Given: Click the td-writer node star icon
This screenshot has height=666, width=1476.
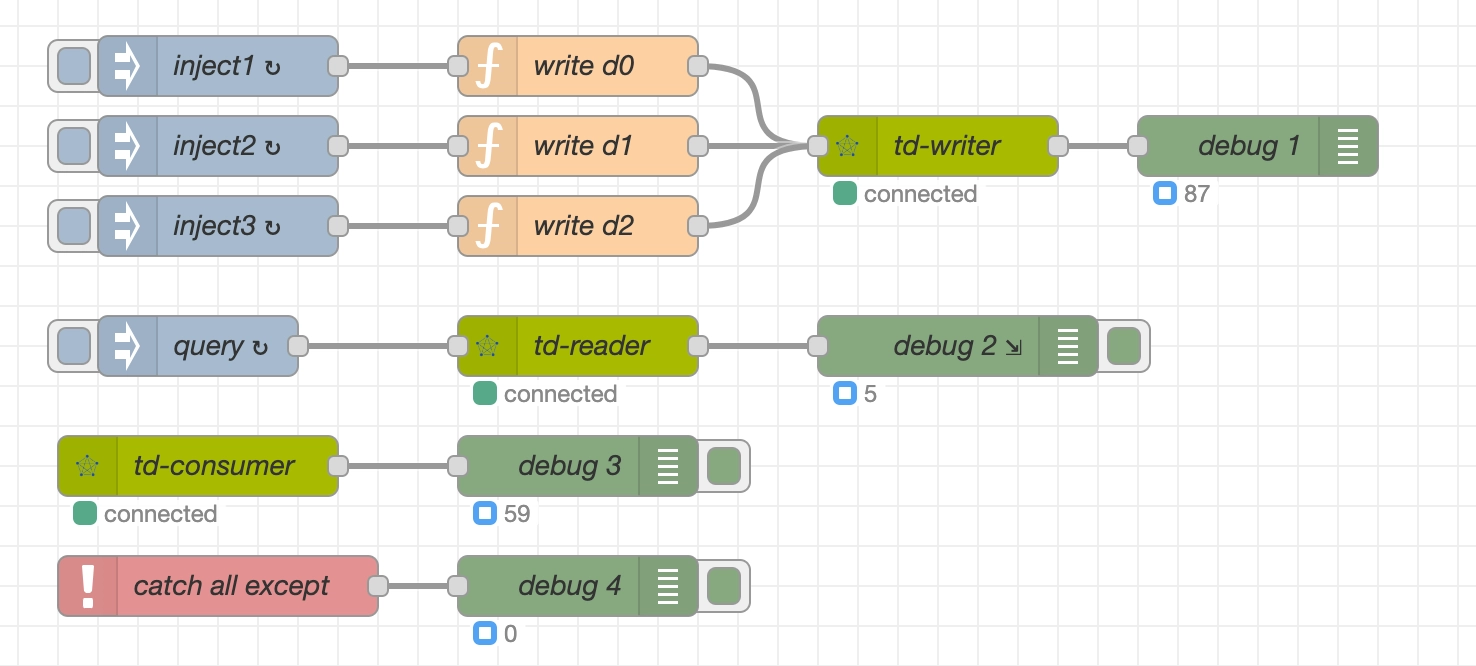Looking at the screenshot, I should (x=847, y=146).
